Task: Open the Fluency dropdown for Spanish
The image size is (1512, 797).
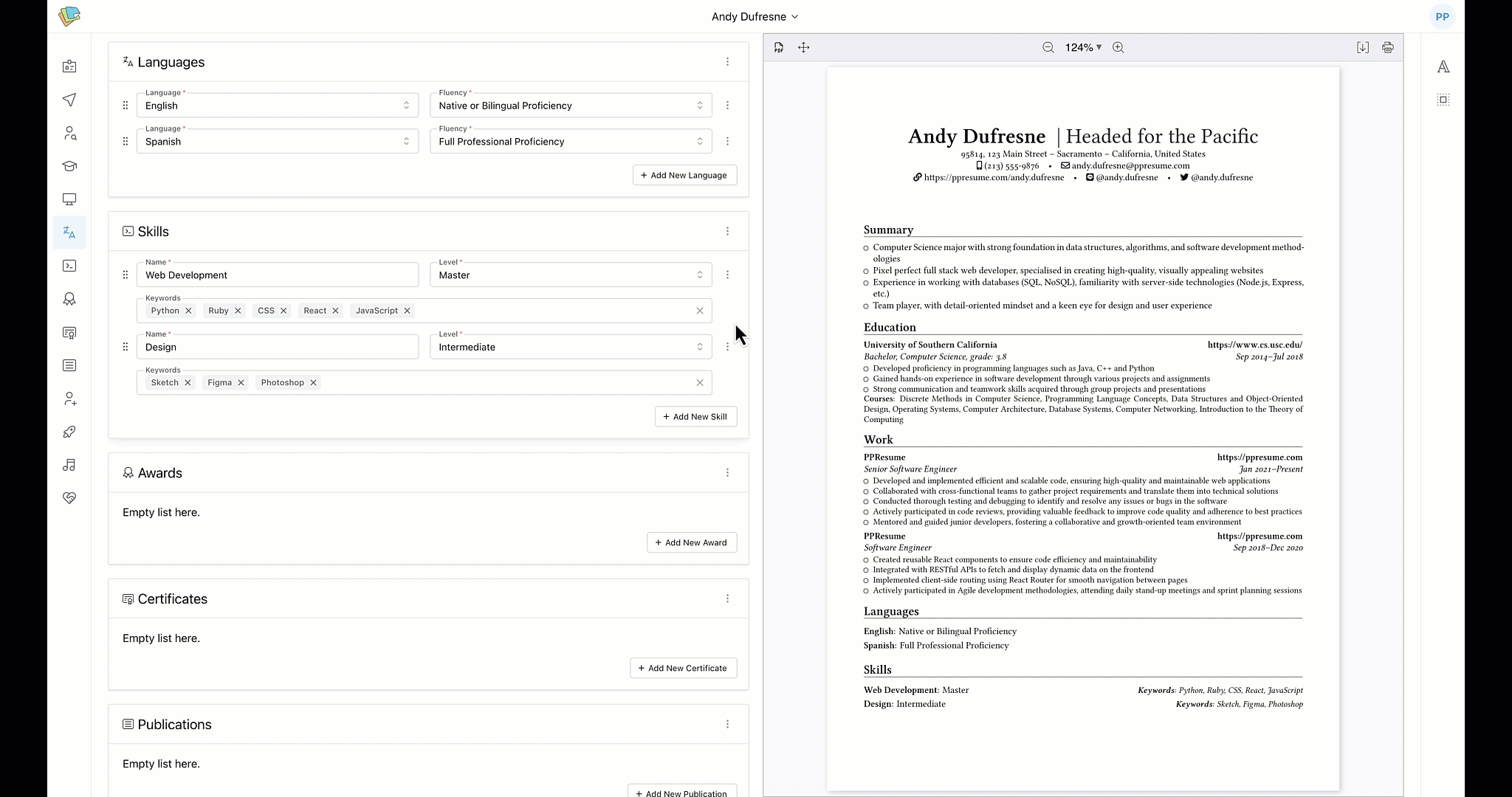Action: tap(571, 142)
